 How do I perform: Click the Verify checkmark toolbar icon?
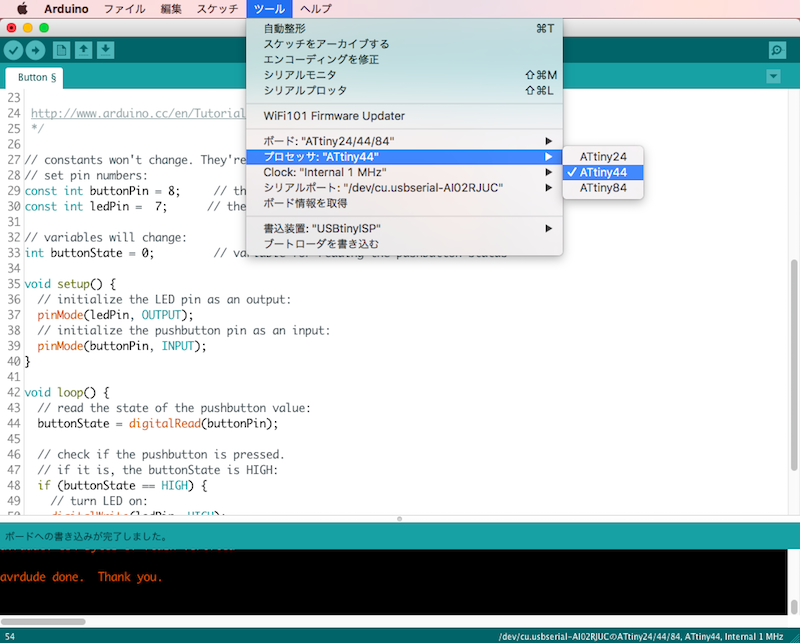point(14,50)
